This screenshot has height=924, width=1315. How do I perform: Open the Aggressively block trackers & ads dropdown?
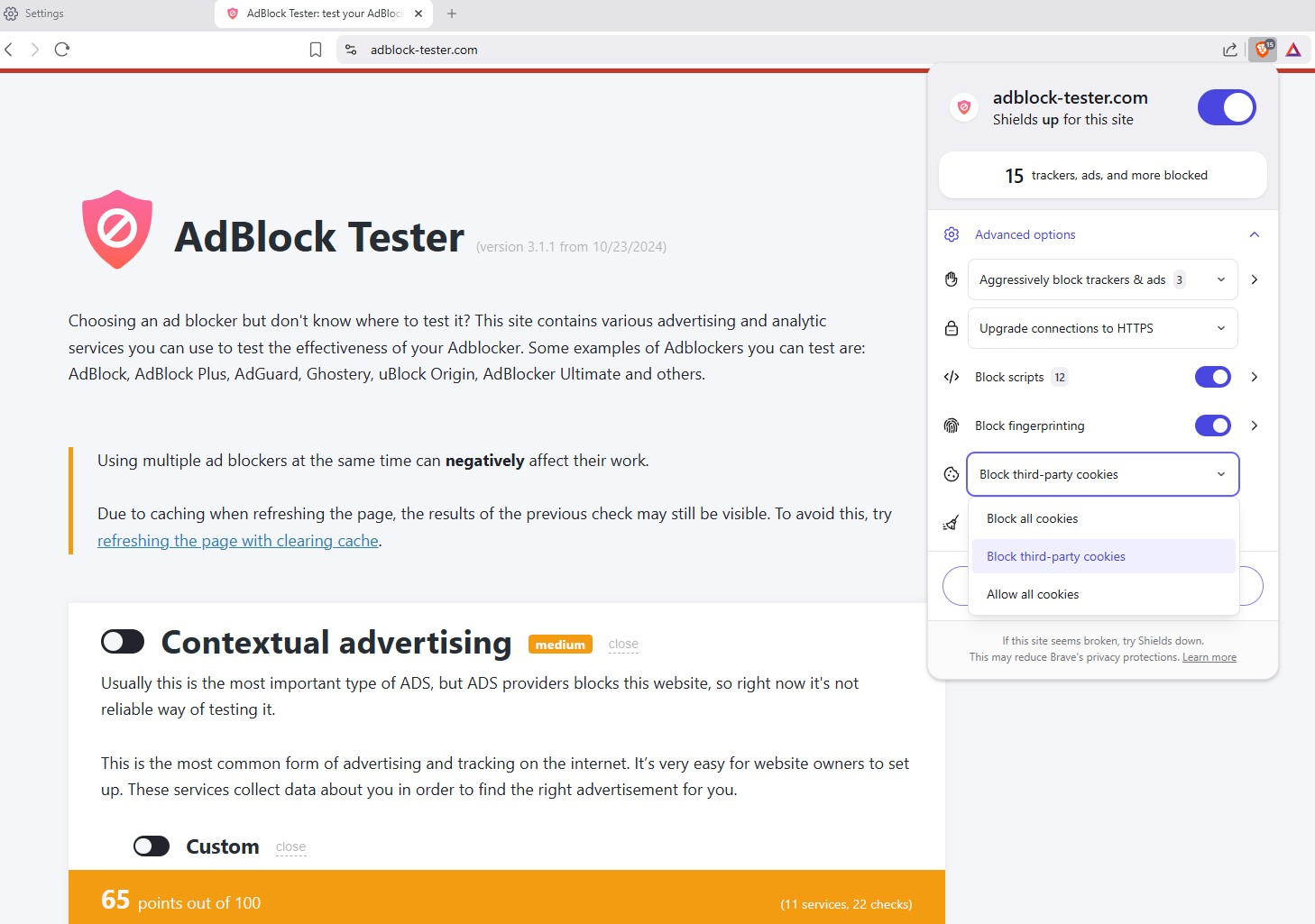tap(1102, 279)
